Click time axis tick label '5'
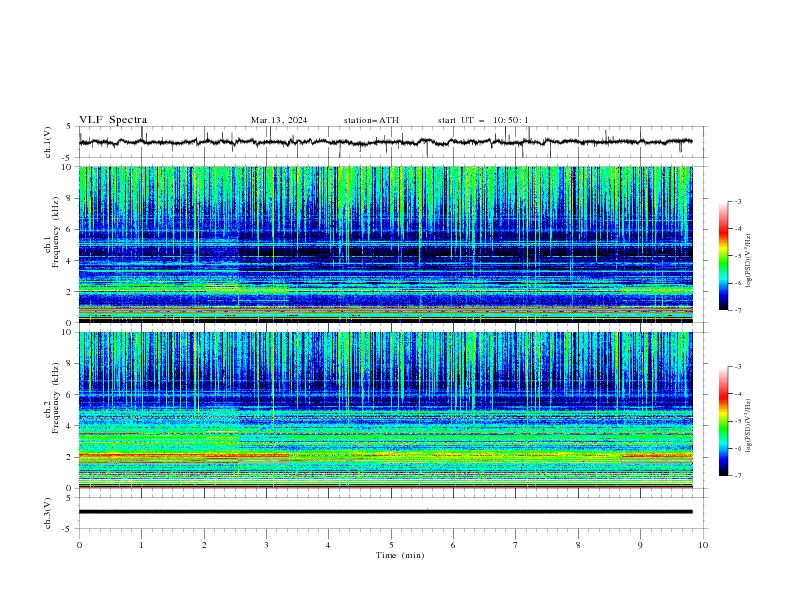792x612 pixels. [x=391, y=545]
